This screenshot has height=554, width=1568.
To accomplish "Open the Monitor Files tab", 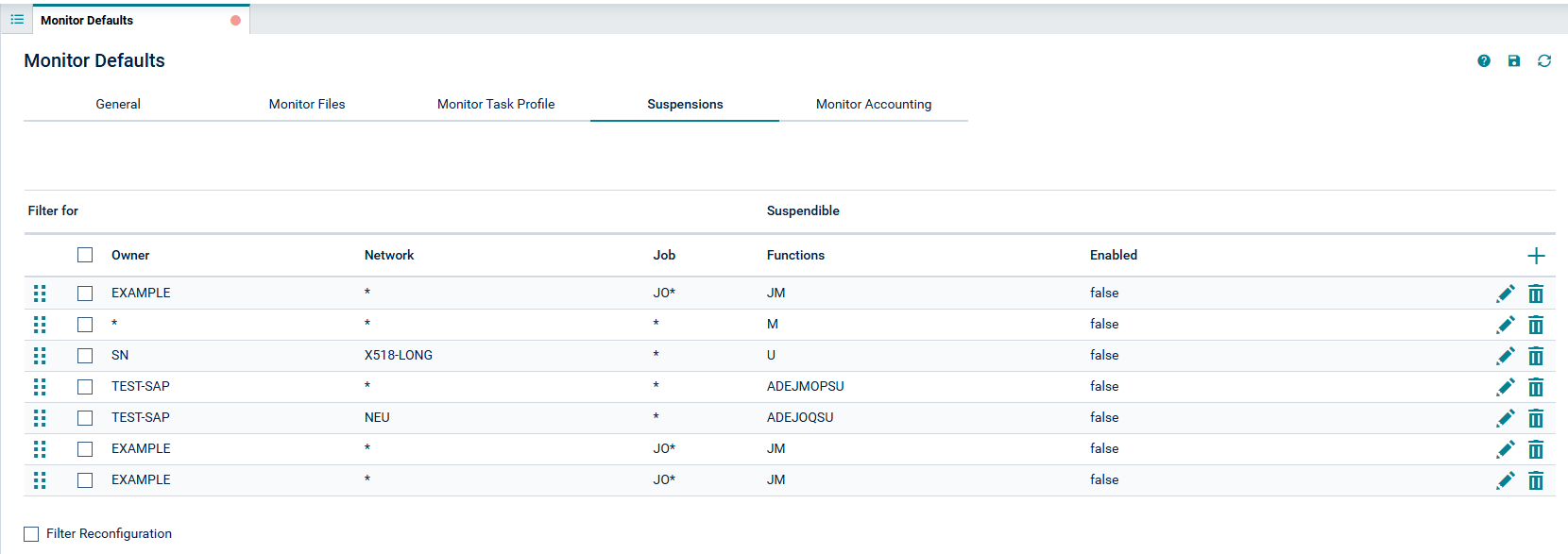I will pos(307,104).
